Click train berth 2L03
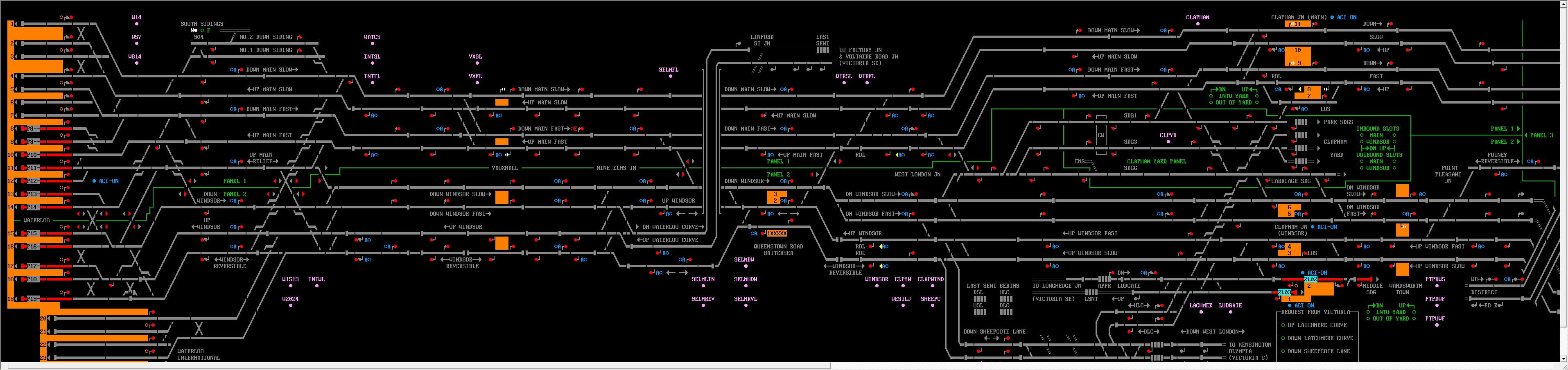 pyautogui.click(x=1284, y=293)
